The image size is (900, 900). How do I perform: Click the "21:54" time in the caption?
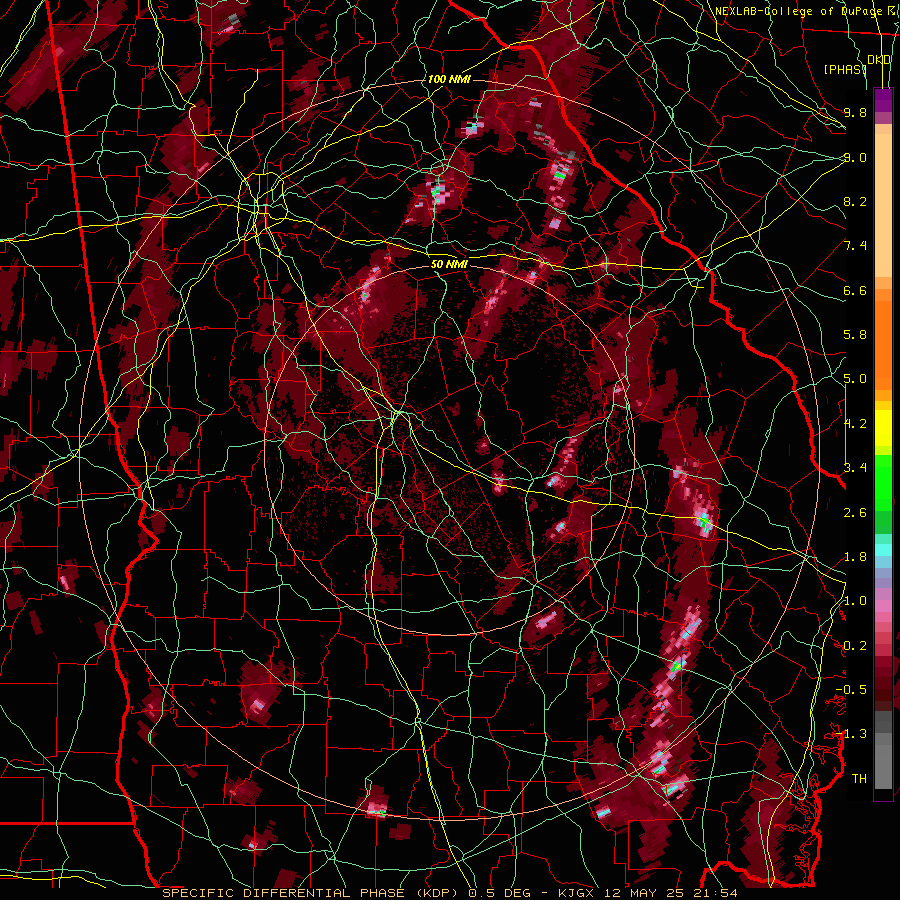(716, 893)
